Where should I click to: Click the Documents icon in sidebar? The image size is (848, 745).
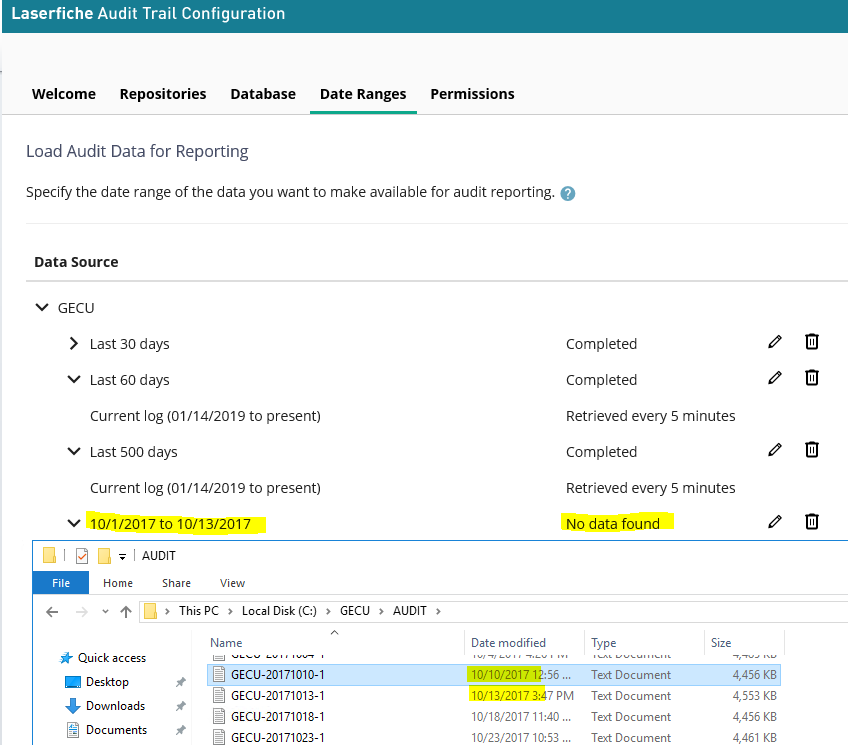click(72, 730)
